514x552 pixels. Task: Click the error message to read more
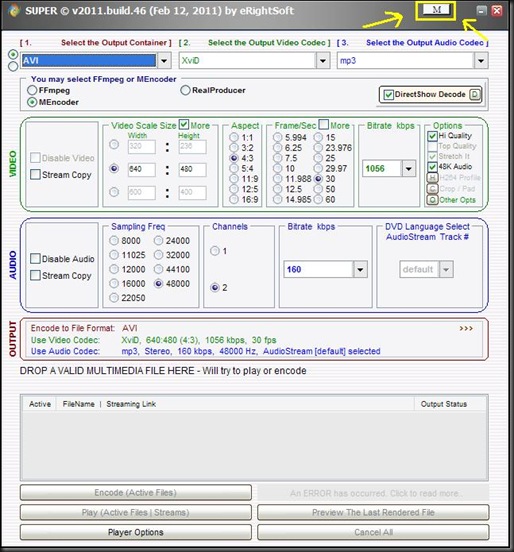[373, 493]
